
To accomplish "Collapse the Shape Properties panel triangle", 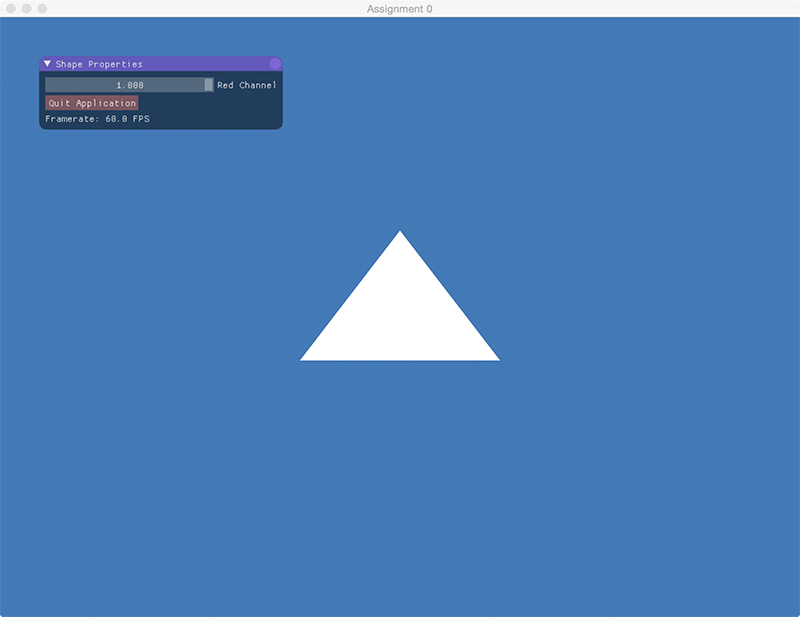I will tap(47, 64).
